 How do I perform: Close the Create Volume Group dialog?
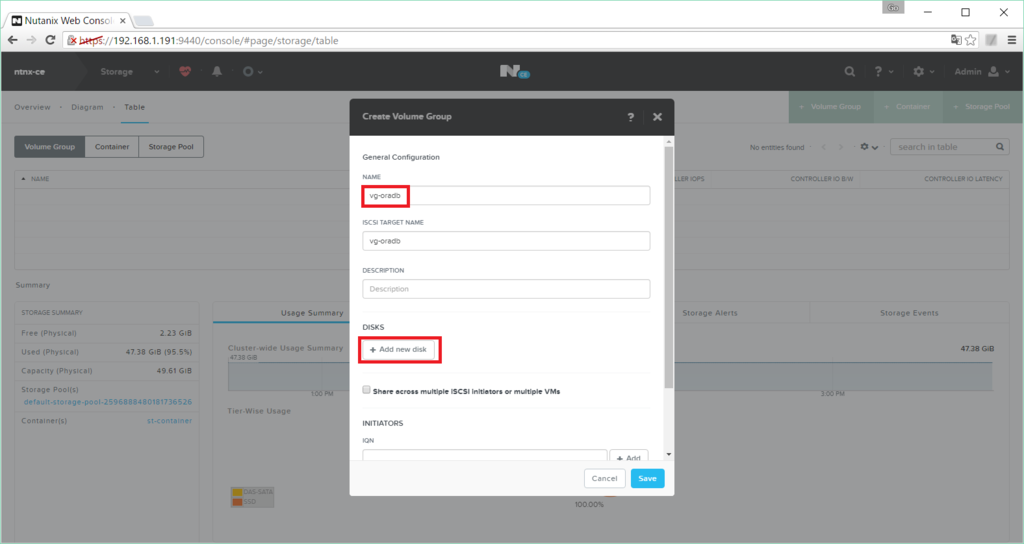pos(657,117)
